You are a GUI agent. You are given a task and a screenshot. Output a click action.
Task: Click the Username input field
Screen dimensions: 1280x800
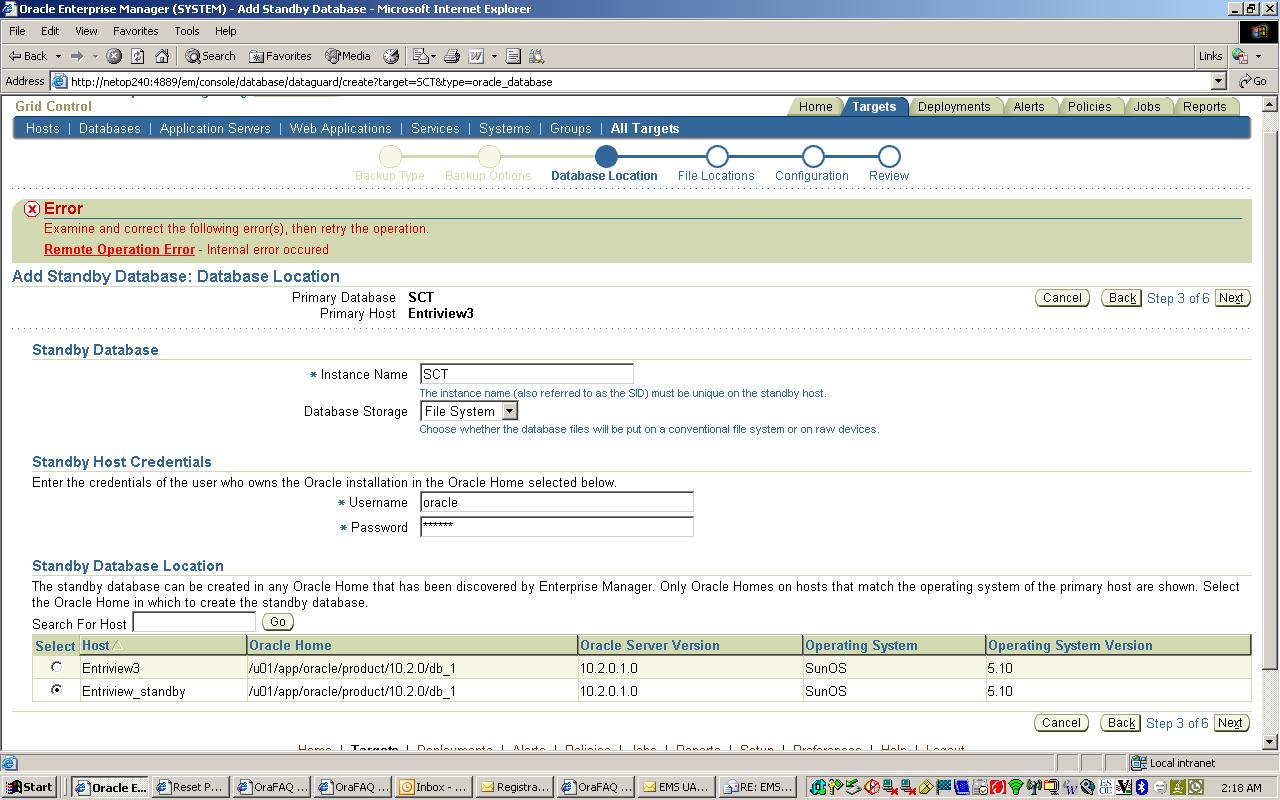[557, 502]
